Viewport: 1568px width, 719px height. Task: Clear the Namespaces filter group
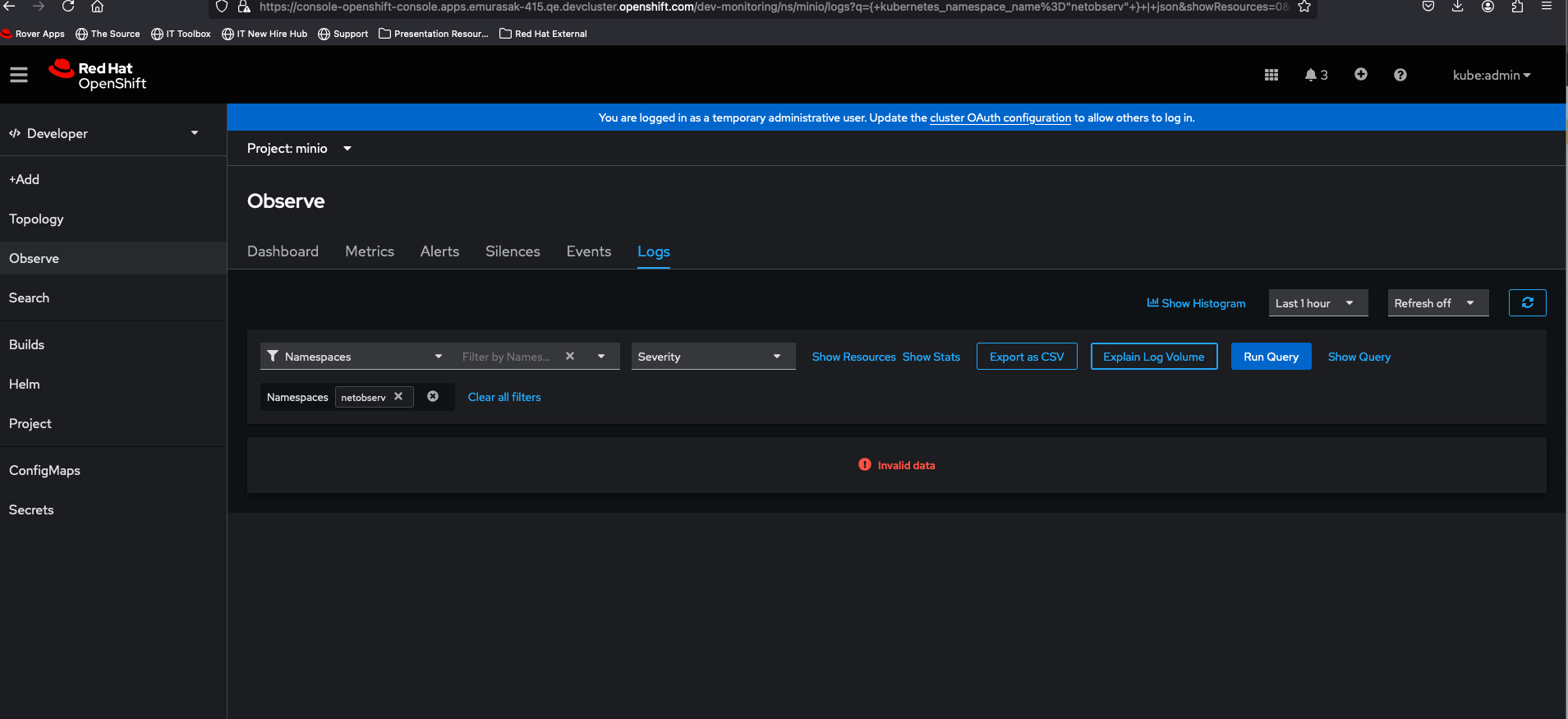click(433, 397)
